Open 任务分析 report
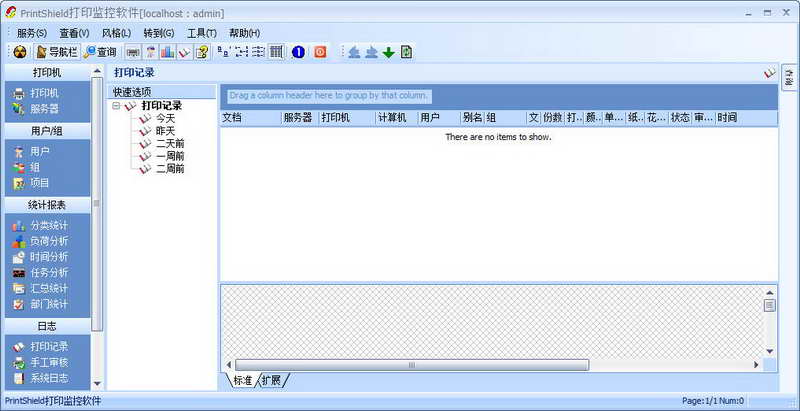Image resolution: width=800 pixels, height=411 pixels. (40, 273)
